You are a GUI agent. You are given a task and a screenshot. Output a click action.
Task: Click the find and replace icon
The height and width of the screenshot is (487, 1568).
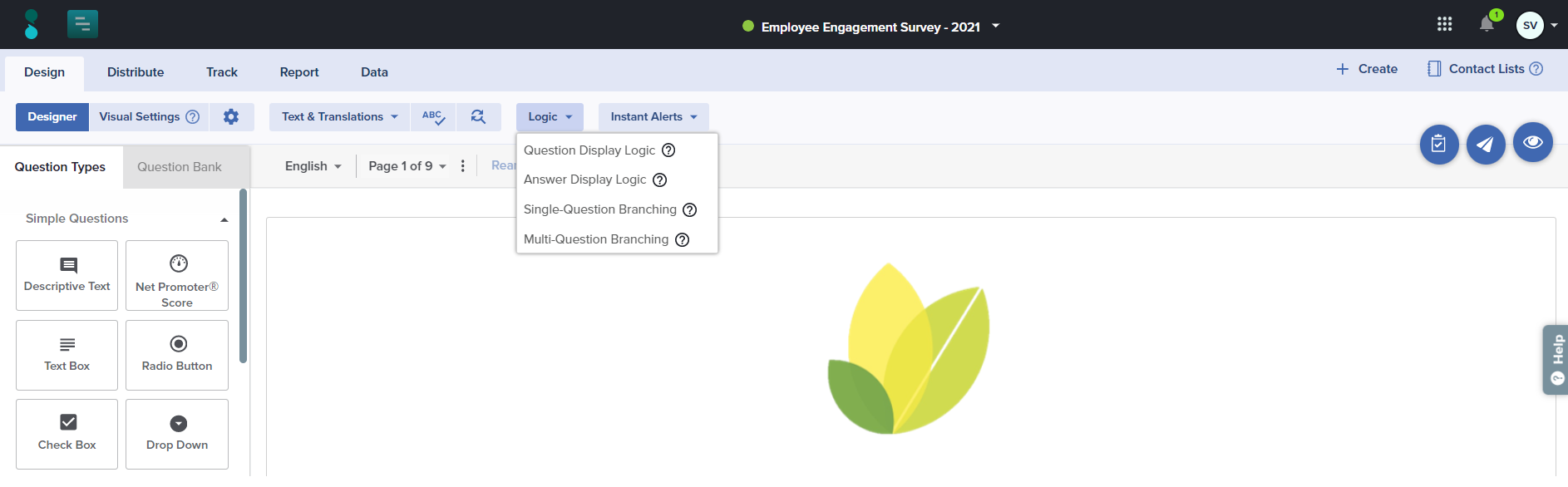[x=478, y=117]
